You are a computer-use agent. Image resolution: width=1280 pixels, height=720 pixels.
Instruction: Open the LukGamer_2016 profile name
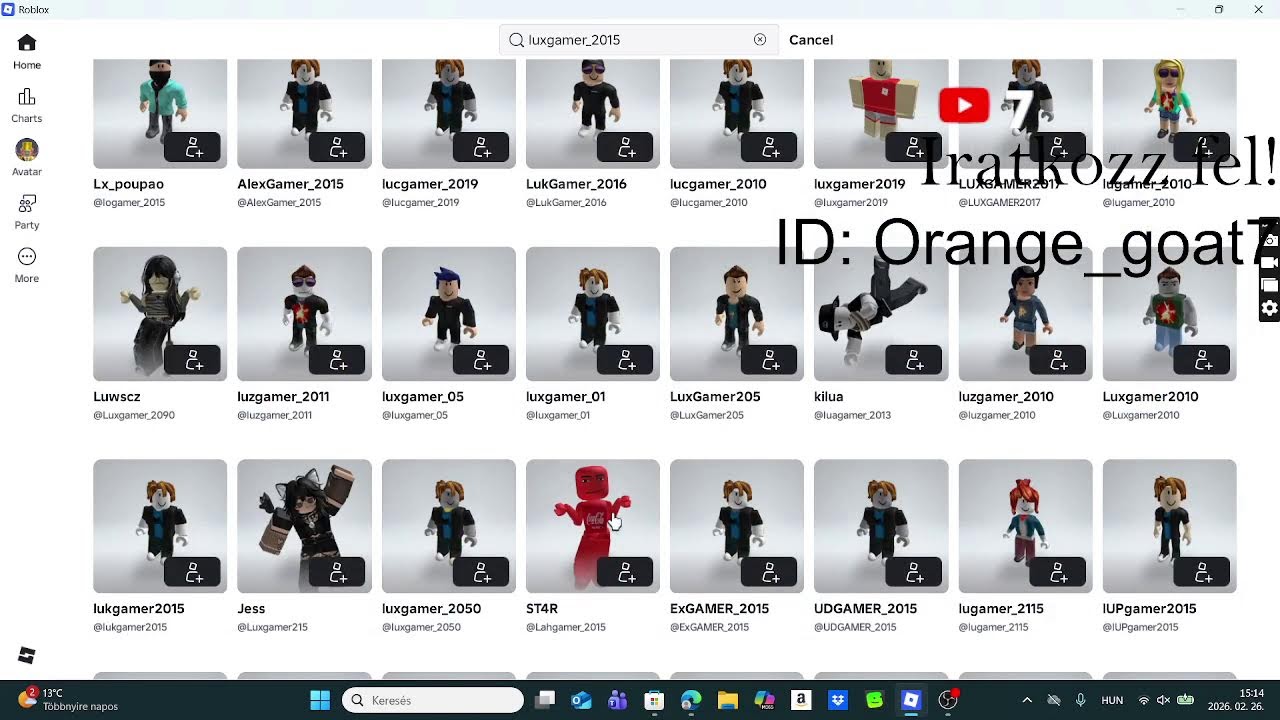(576, 184)
